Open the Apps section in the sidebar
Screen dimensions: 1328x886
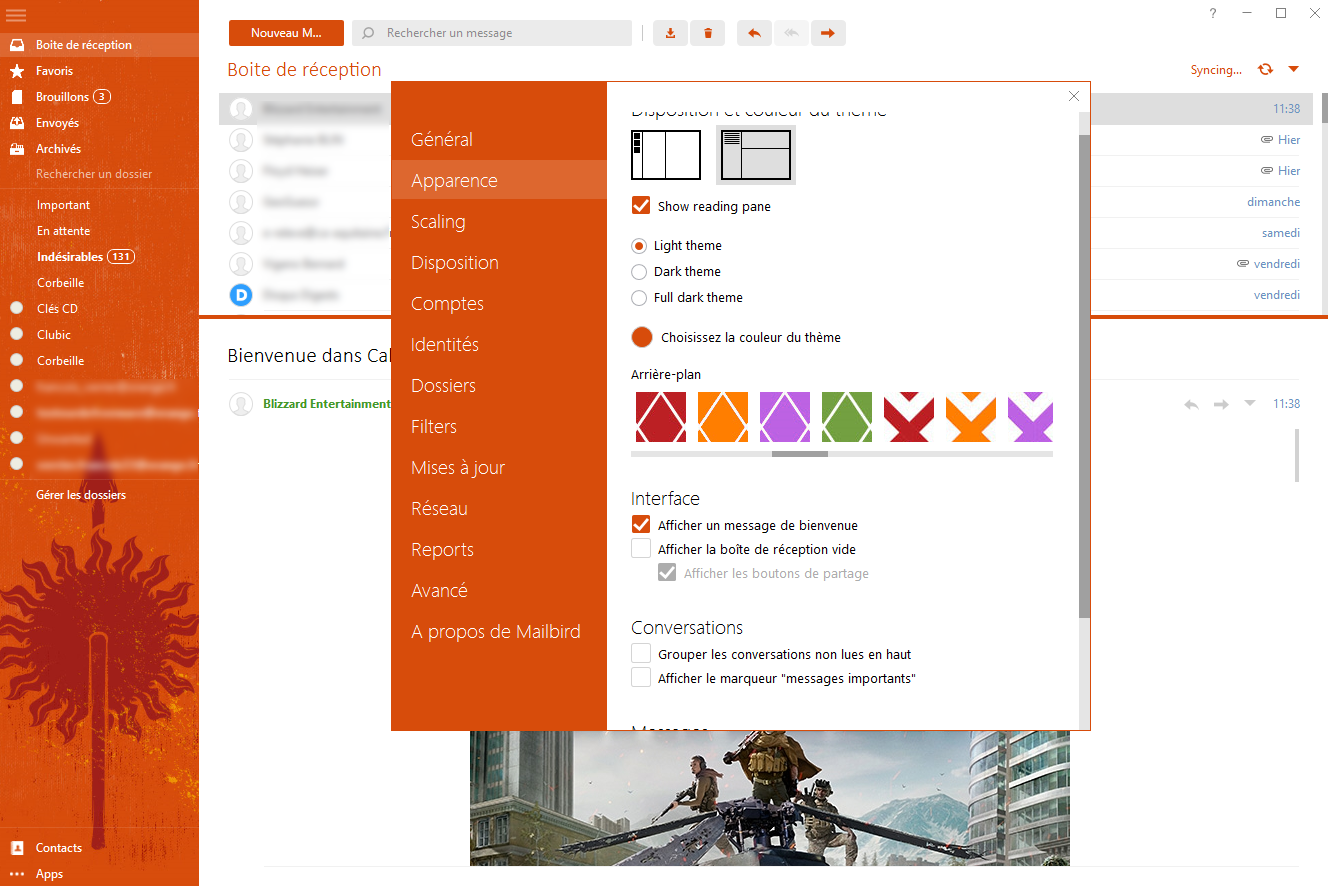click(x=49, y=874)
